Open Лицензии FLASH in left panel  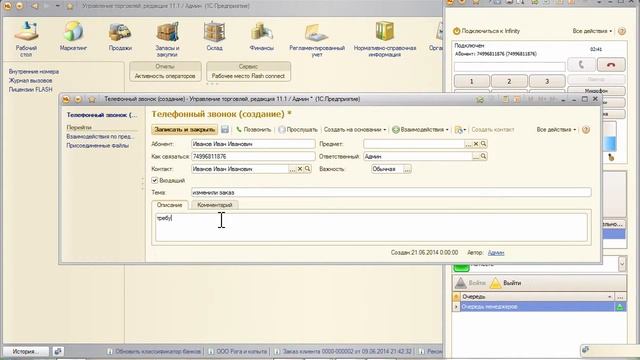pos(31,89)
